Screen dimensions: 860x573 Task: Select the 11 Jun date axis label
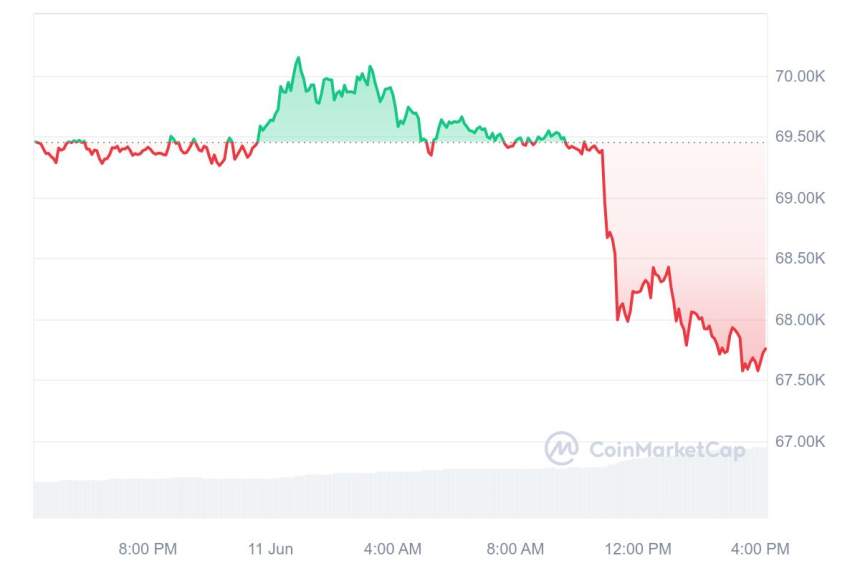pos(271,548)
